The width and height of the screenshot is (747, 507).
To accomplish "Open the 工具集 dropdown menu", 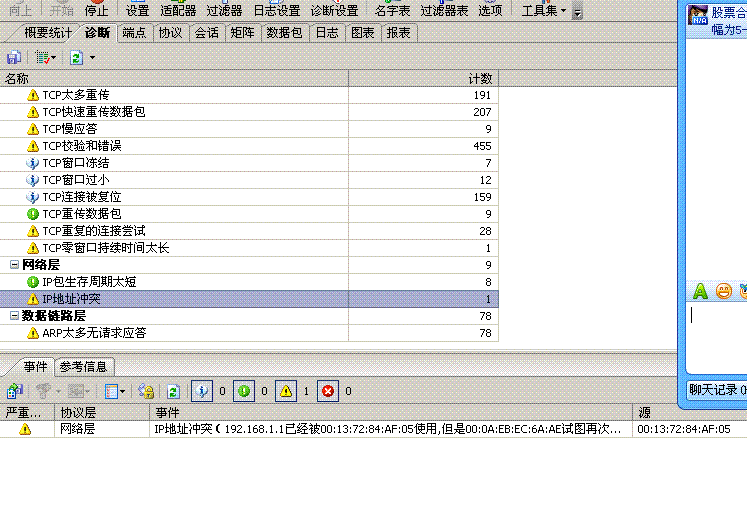I will click(x=544, y=10).
